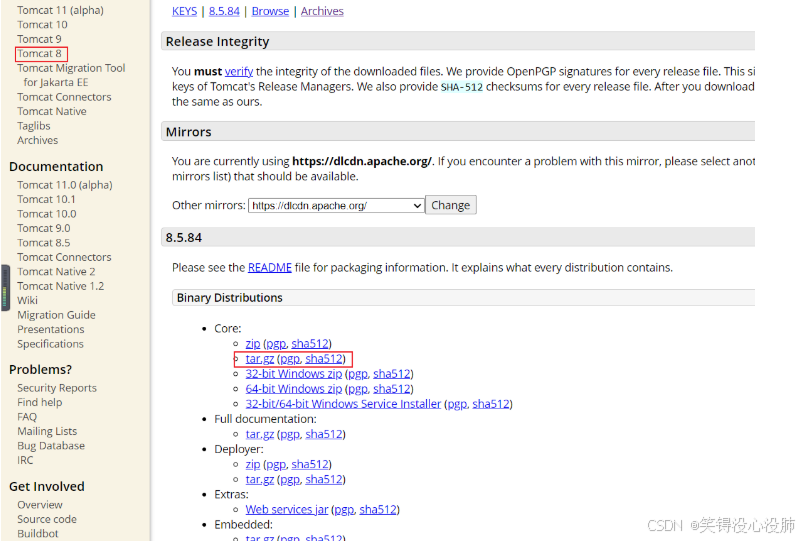Open pgp signature for Core zip

point(276,343)
